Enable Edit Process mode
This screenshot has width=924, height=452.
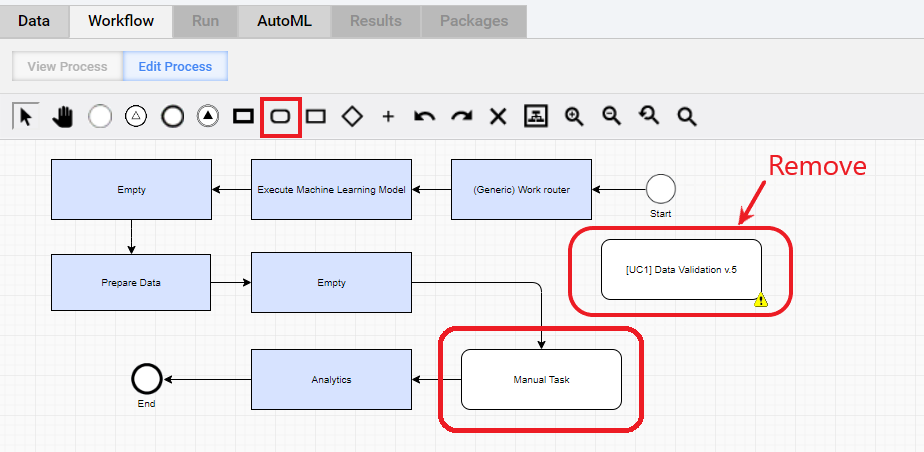[x=175, y=67]
